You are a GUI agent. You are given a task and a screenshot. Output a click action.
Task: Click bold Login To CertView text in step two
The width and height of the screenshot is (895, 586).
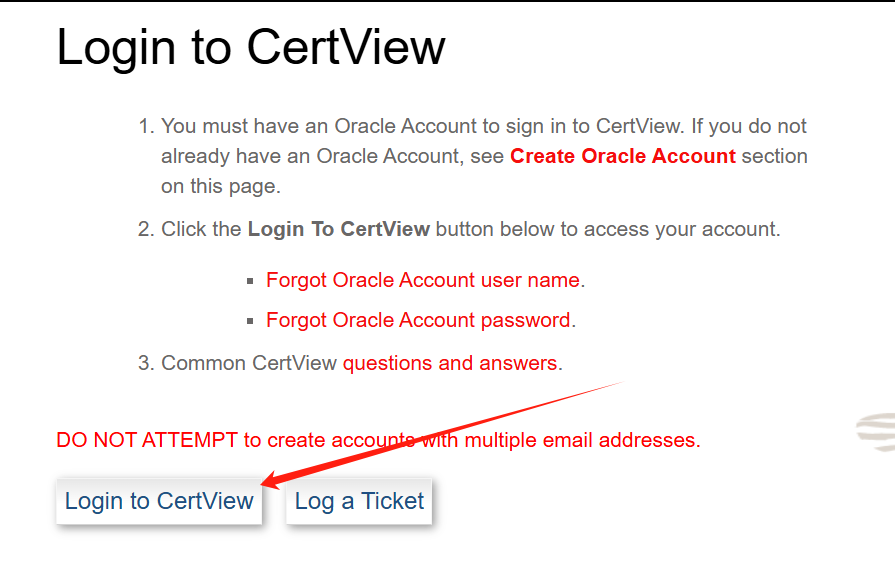pyautogui.click(x=338, y=229)
